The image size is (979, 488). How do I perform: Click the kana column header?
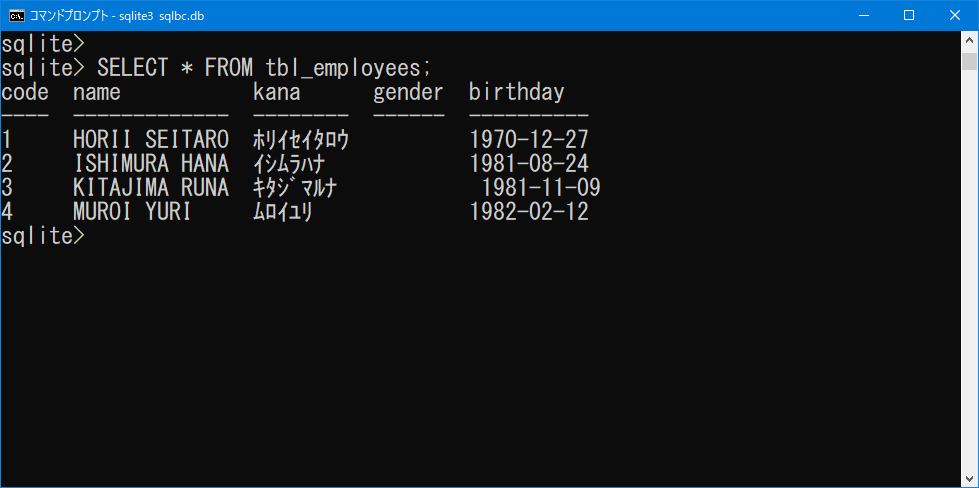277,92
